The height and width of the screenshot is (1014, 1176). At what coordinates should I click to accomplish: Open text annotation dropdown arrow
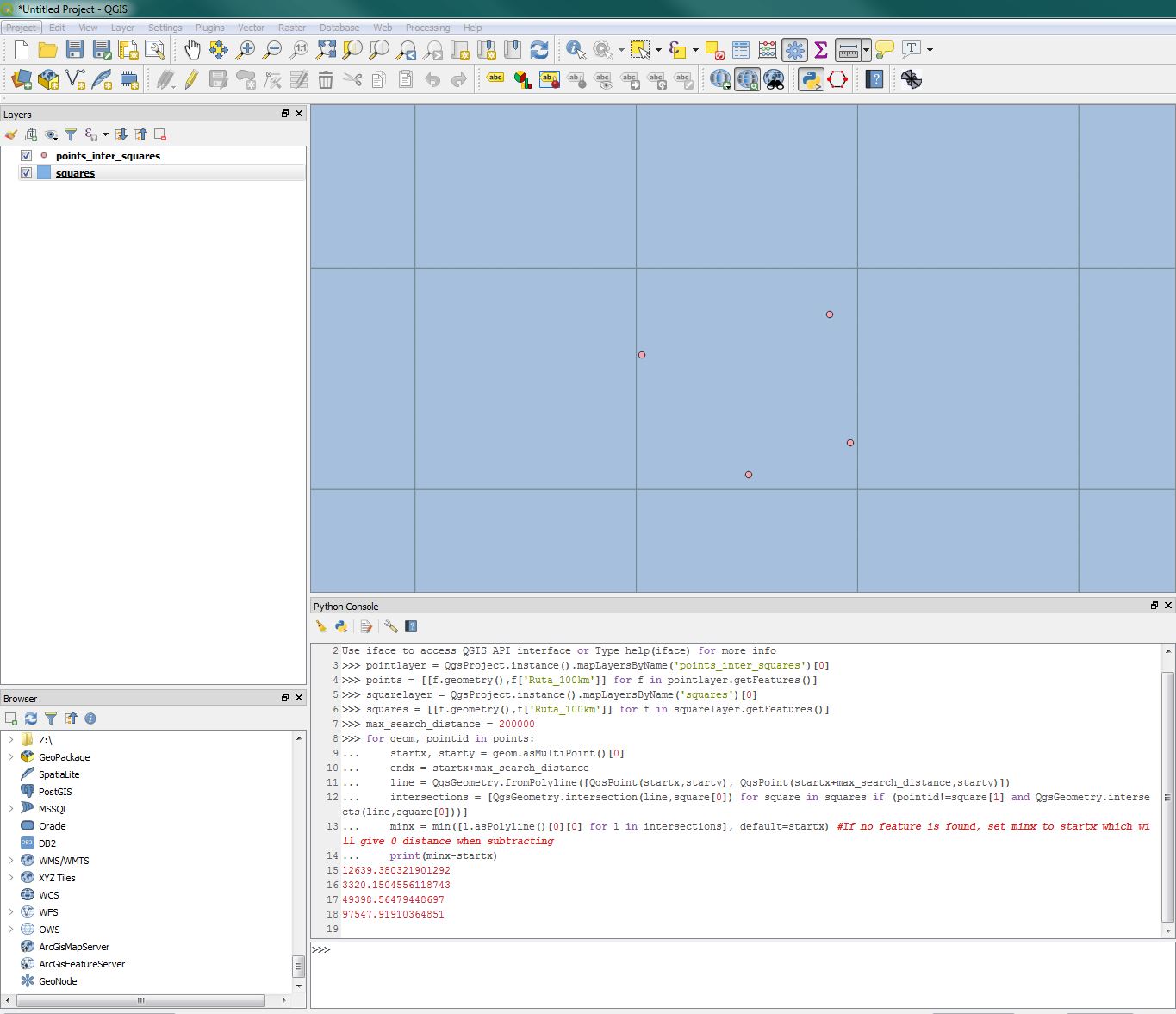tap(930, 50)
